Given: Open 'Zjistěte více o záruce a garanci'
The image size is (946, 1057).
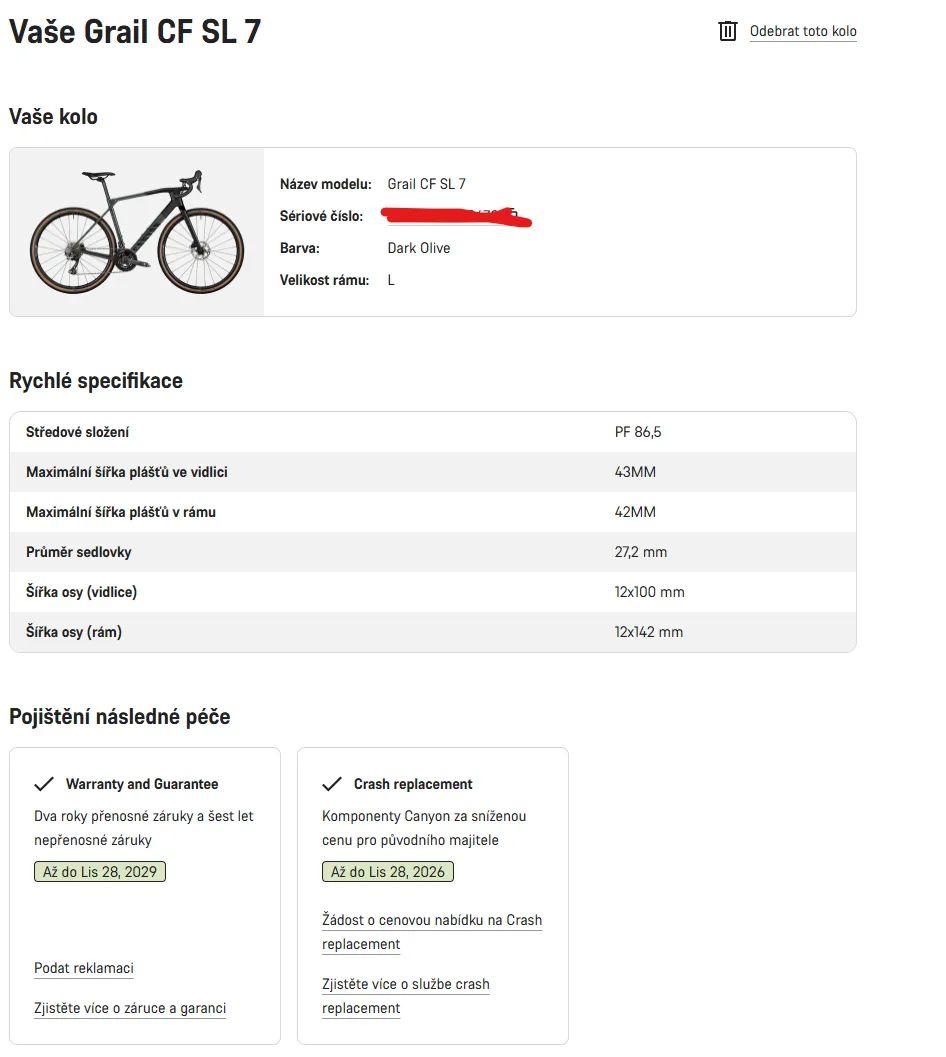Looking at the screenshot, I should (130, 1008).
